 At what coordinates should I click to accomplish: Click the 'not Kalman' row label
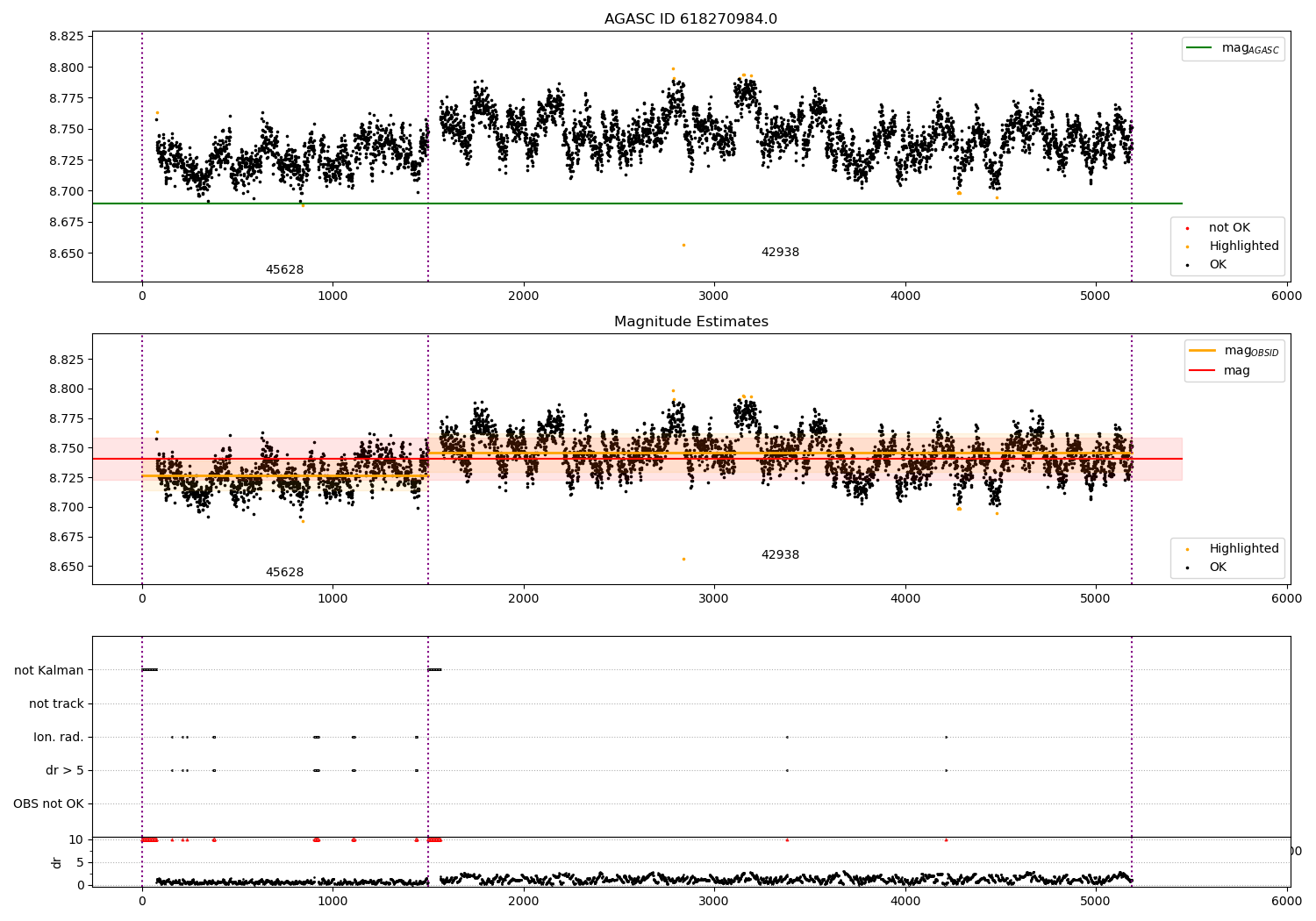(49, 670)
